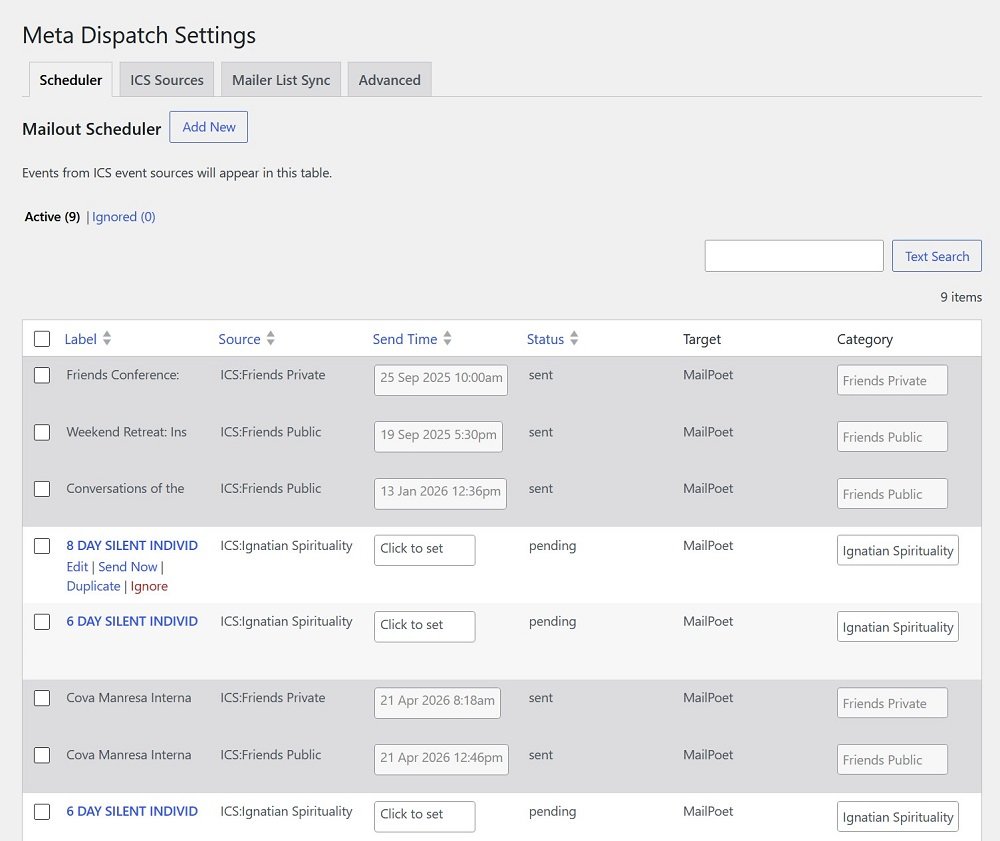Click send time field 19 Sep 2025 5:30pm

[x=438, y=437]
